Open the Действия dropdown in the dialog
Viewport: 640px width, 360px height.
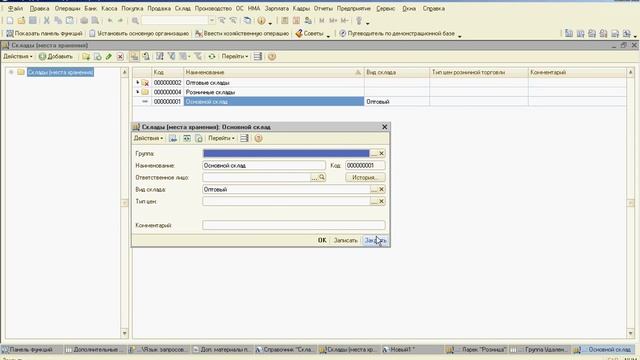pos(148,138)
